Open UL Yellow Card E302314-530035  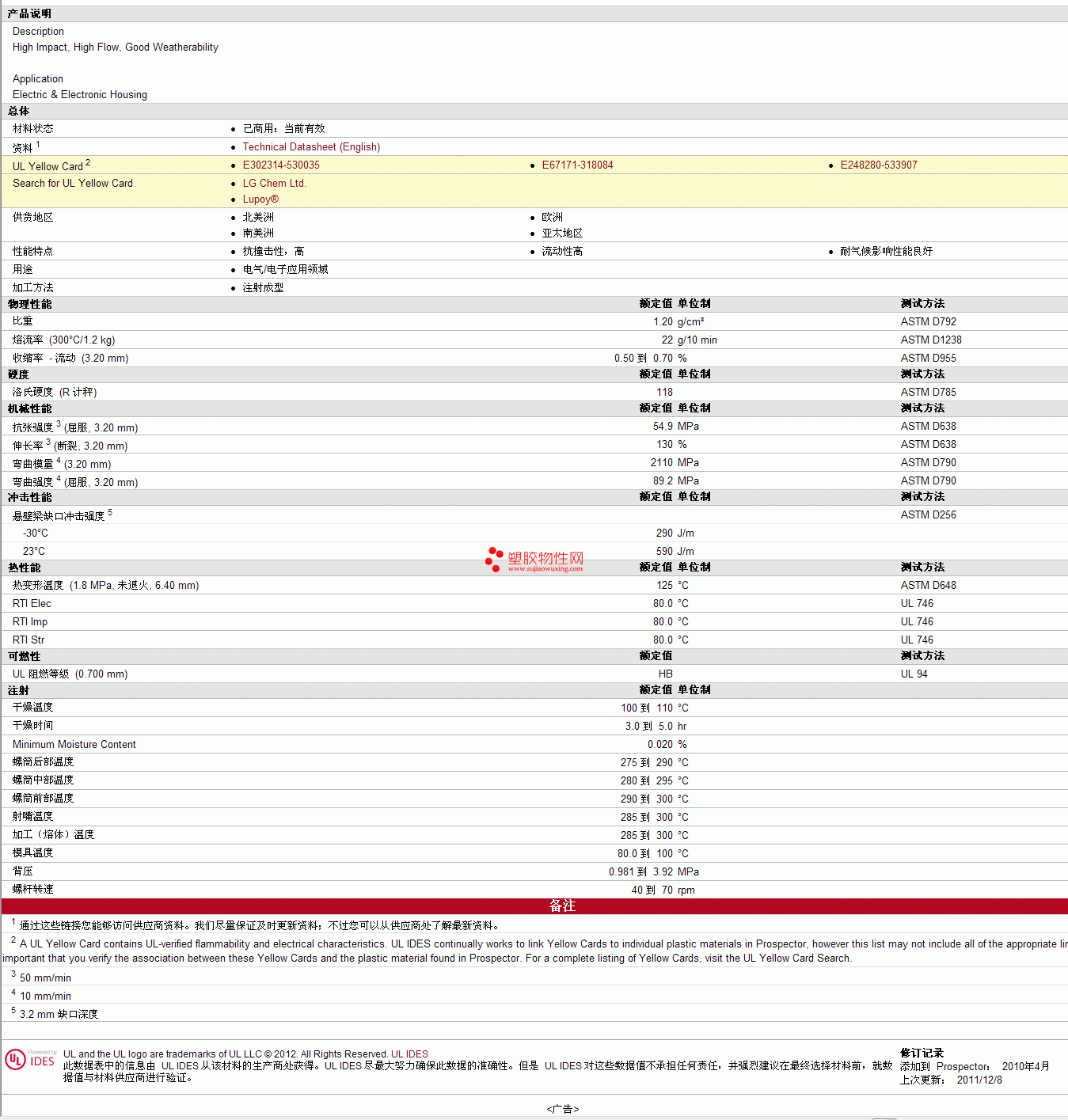281,165
